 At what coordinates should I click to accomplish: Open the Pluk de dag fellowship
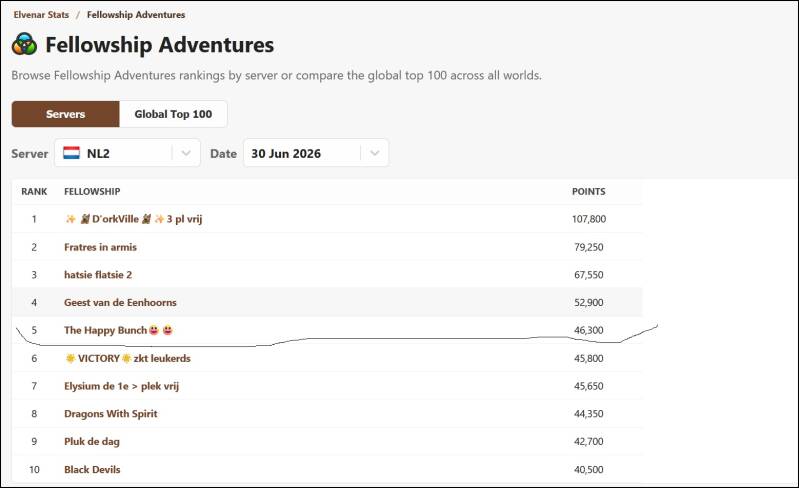(92, 442)
